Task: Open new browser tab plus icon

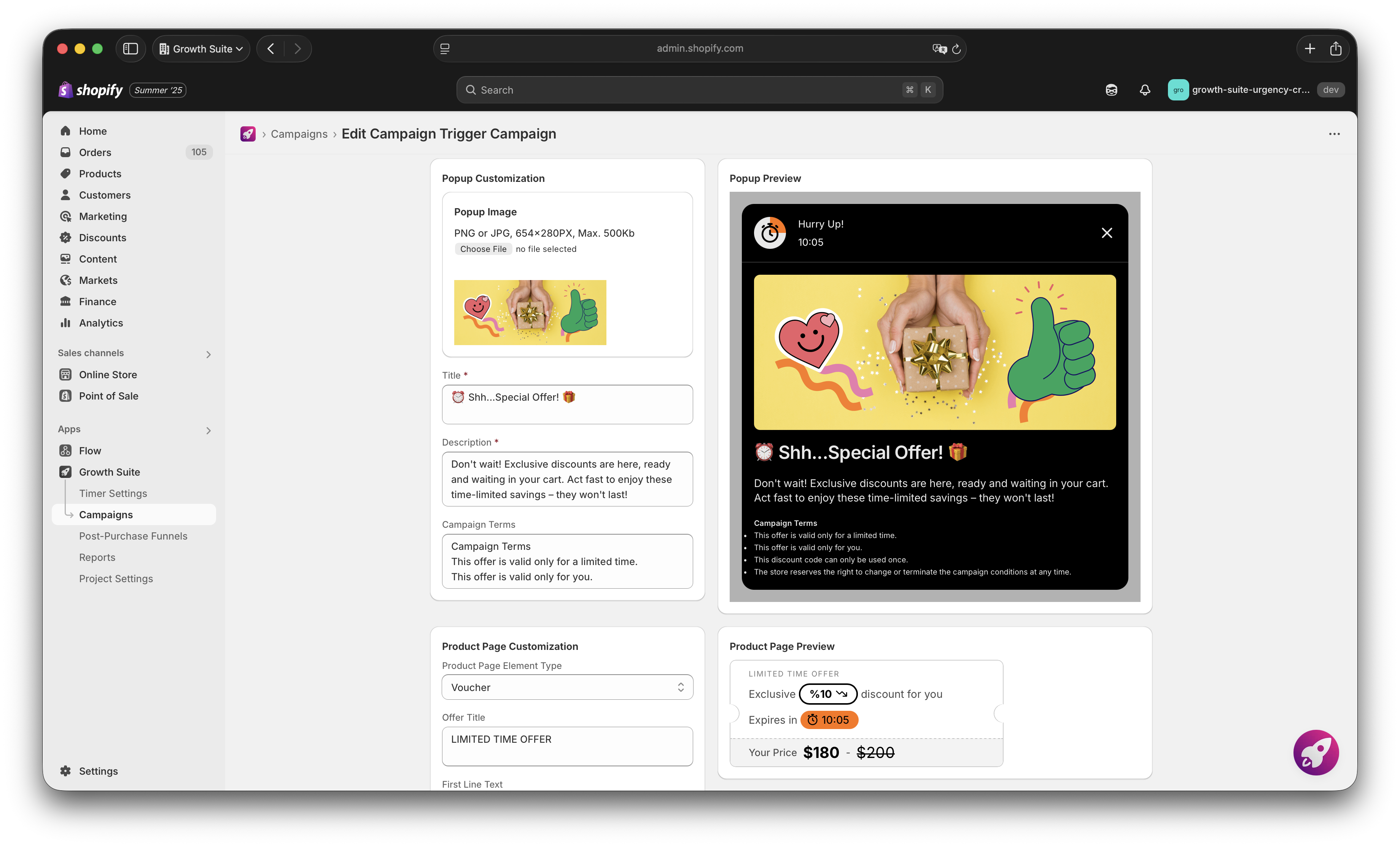Action: (1310, 49)
